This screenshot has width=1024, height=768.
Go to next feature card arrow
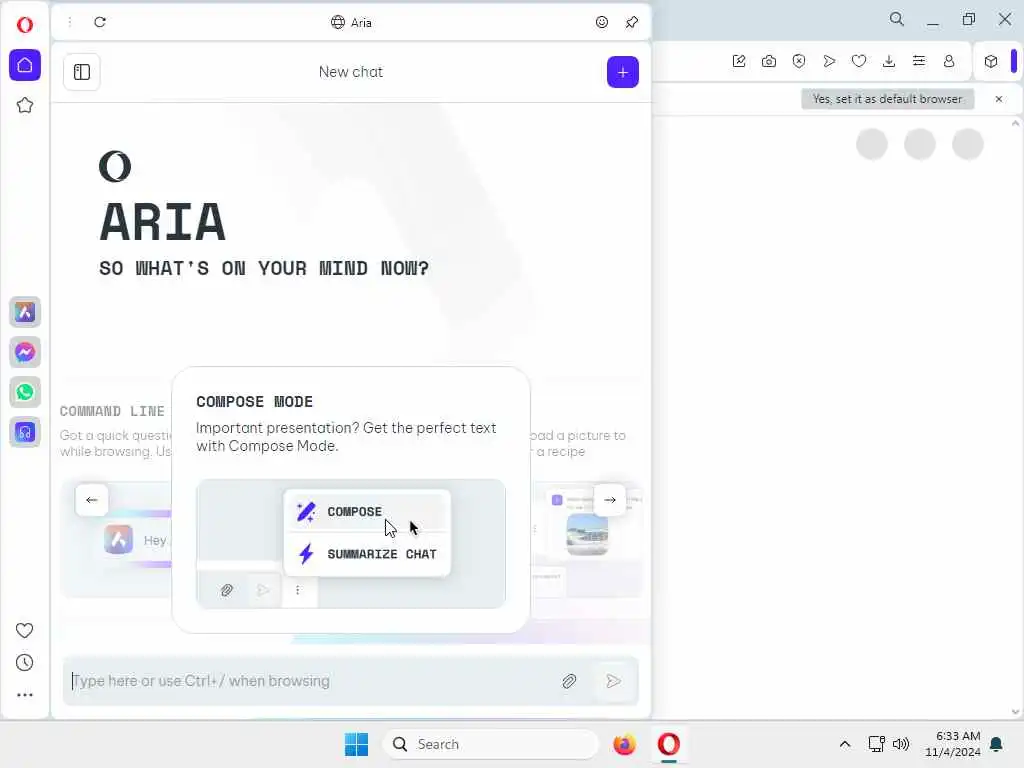[609, 500]
